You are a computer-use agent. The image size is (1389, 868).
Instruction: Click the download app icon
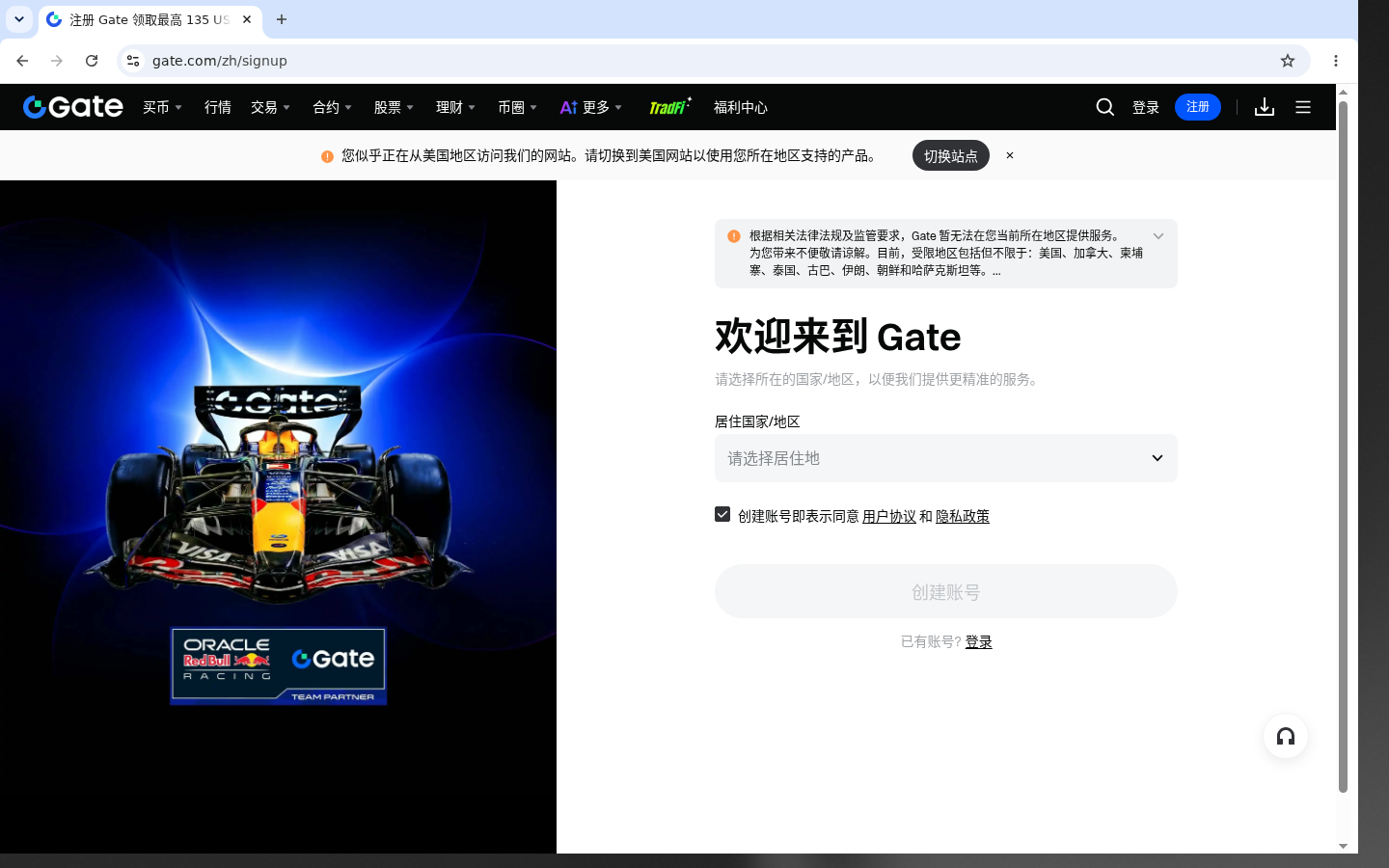click(1265, 107)
